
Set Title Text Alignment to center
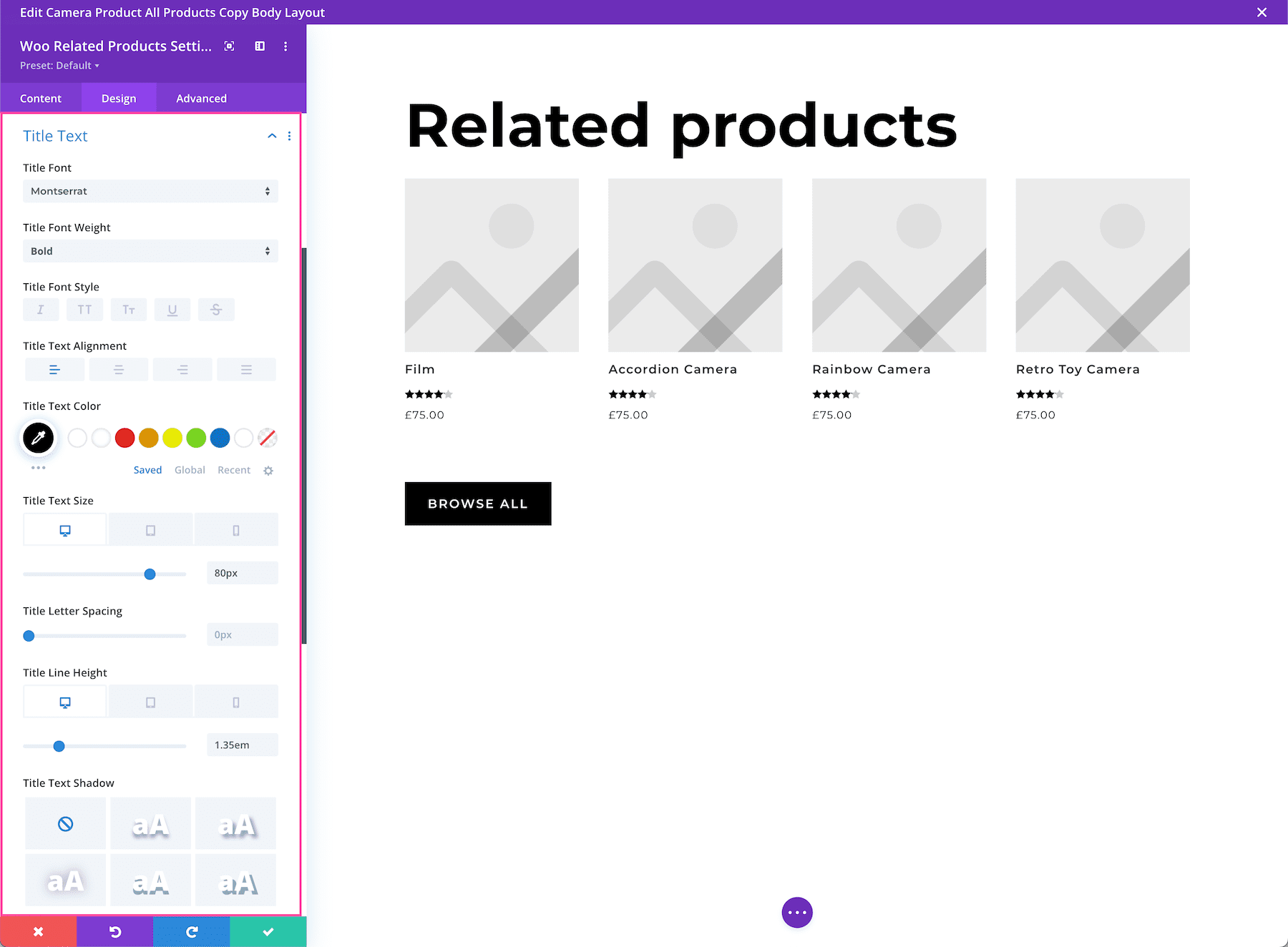(119, 369)
